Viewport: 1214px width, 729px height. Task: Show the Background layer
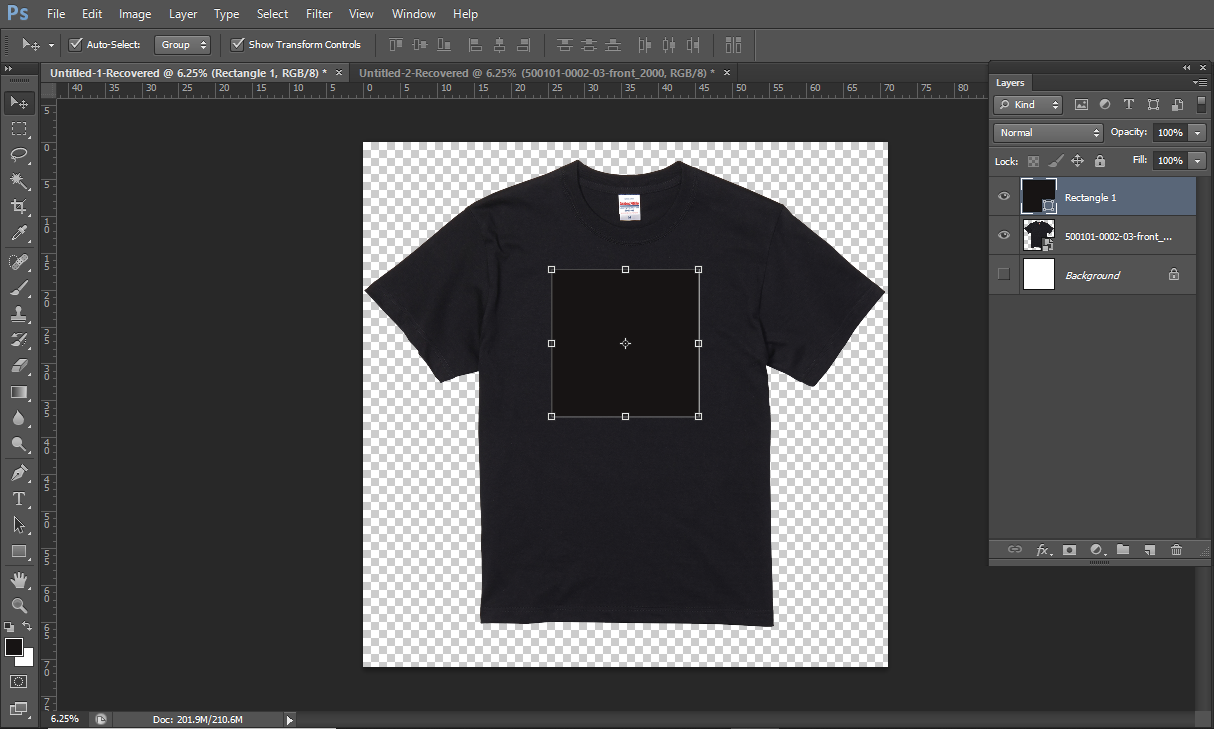point(1004,275)
